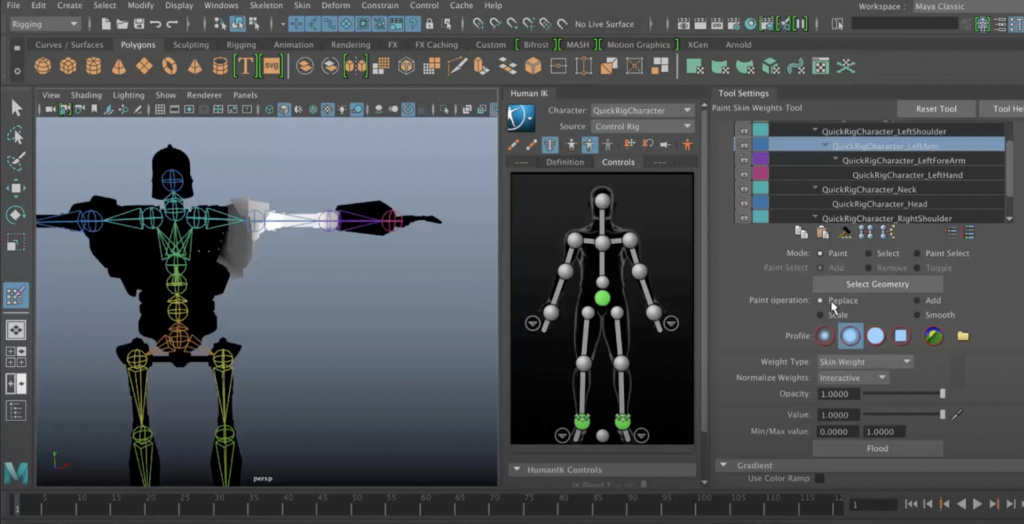Select the Select mode radio button
This screenshot has width=1024, height=524.
click(869, 254)
